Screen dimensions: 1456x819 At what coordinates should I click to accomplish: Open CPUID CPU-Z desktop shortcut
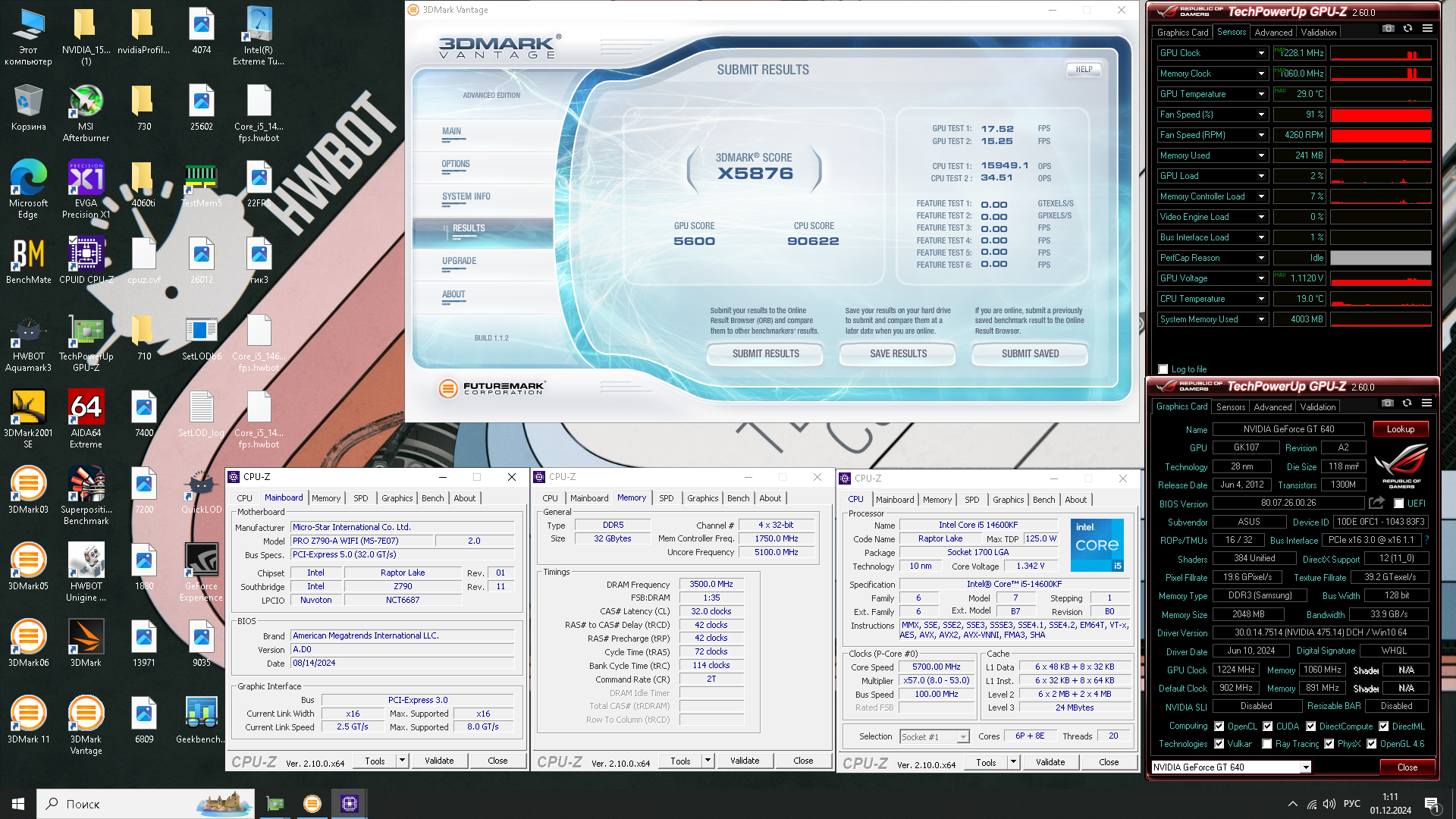[86, 261]
